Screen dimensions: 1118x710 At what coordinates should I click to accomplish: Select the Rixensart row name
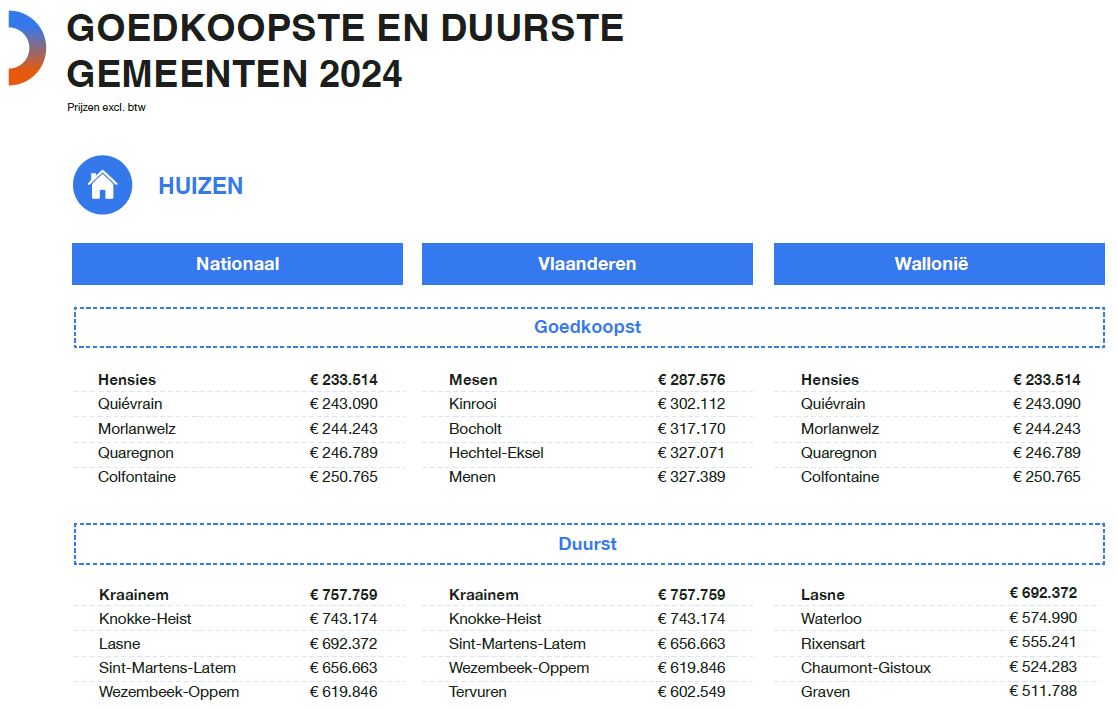pyautogui.click(x=833, y=644)
